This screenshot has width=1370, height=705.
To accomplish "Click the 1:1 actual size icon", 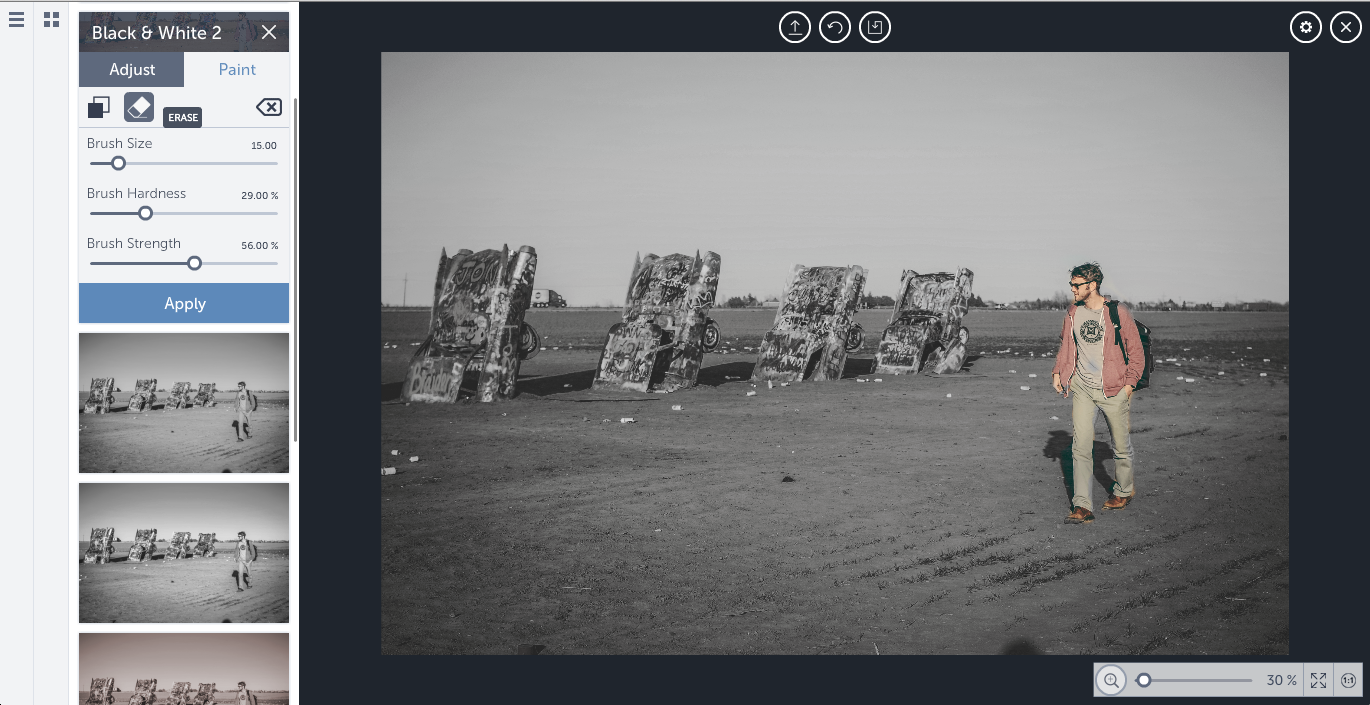I will coord(1348,680).
